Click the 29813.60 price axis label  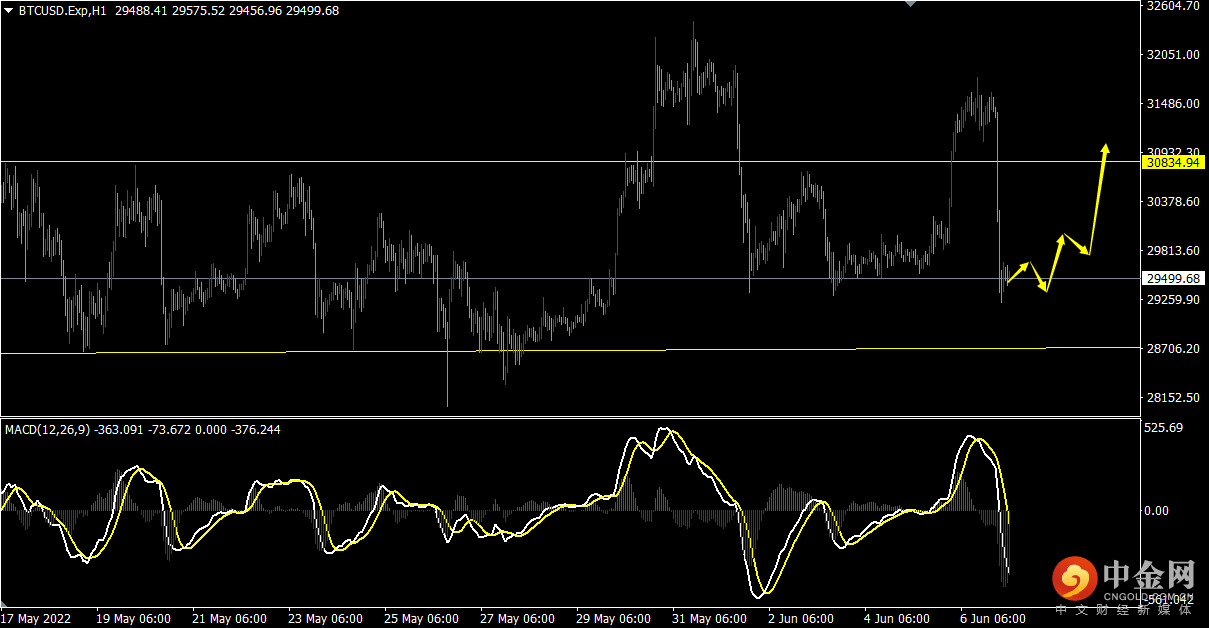[x=1172, y=251]
